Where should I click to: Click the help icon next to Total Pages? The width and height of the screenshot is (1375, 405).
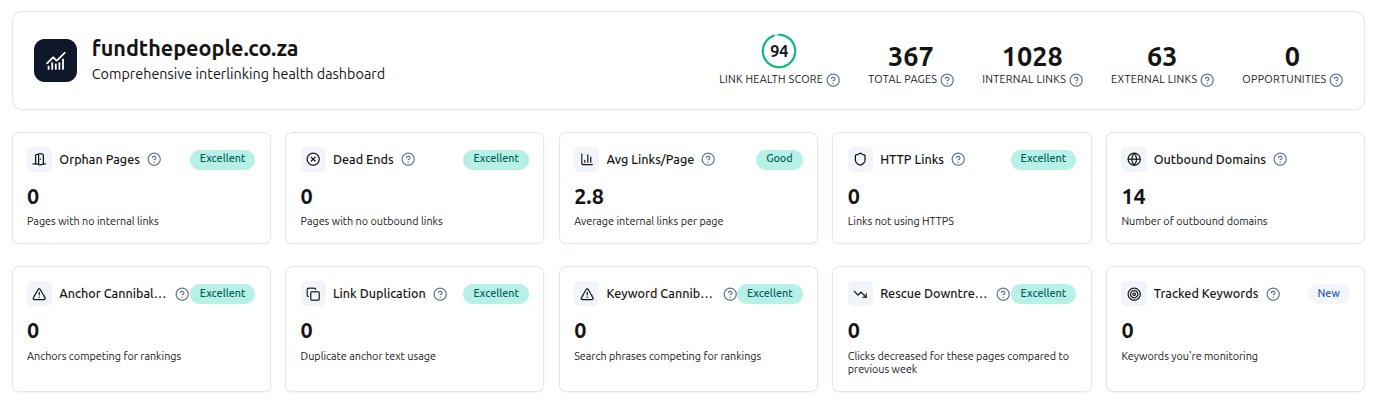coord(947,80)
